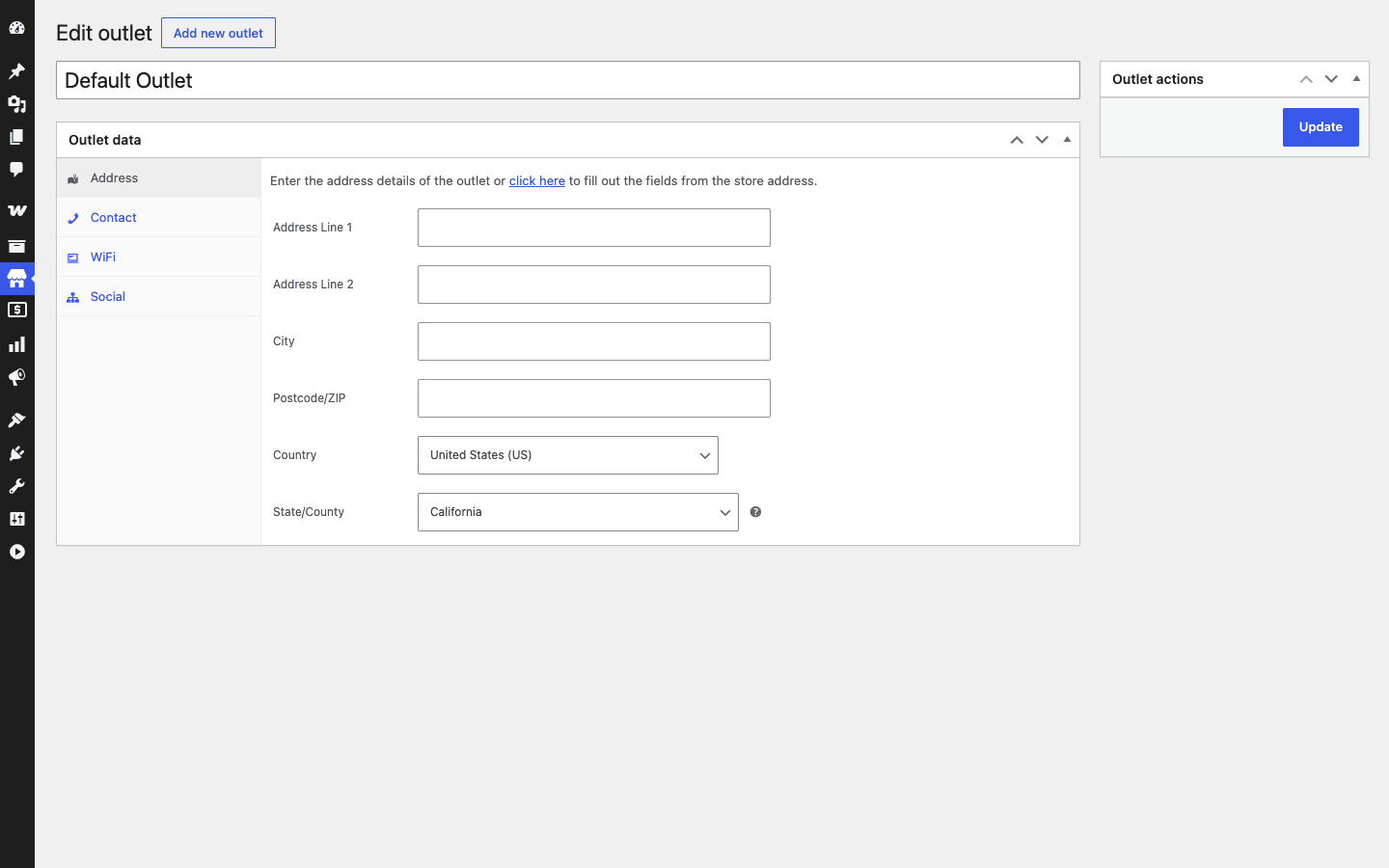Focus the Address Line 2 field
The image size is (1389, 868).
594,285
